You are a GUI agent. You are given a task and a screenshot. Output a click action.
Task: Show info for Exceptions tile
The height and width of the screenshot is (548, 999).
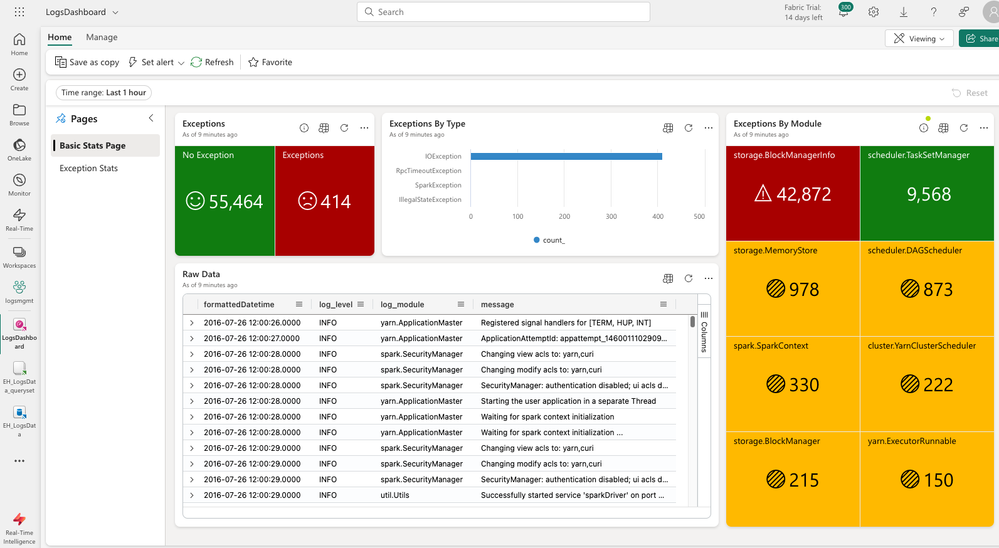coord(304,128)
